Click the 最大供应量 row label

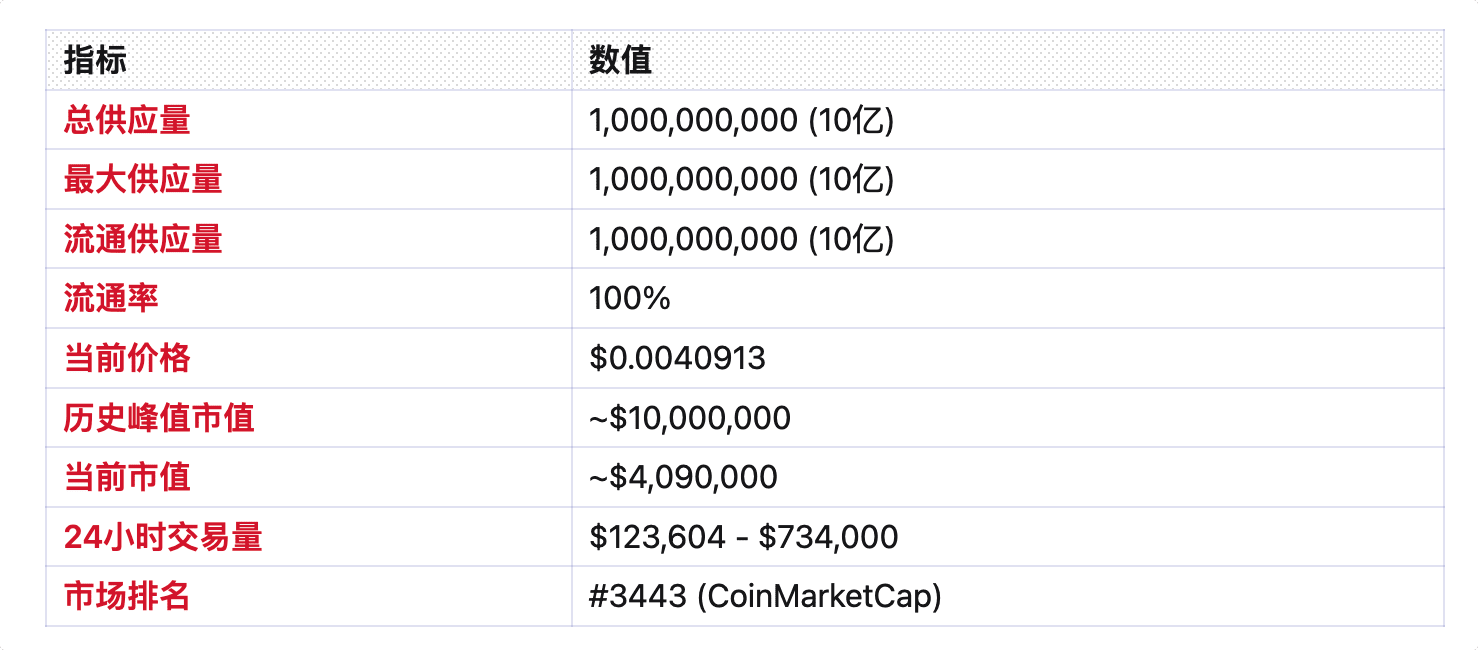143,180
